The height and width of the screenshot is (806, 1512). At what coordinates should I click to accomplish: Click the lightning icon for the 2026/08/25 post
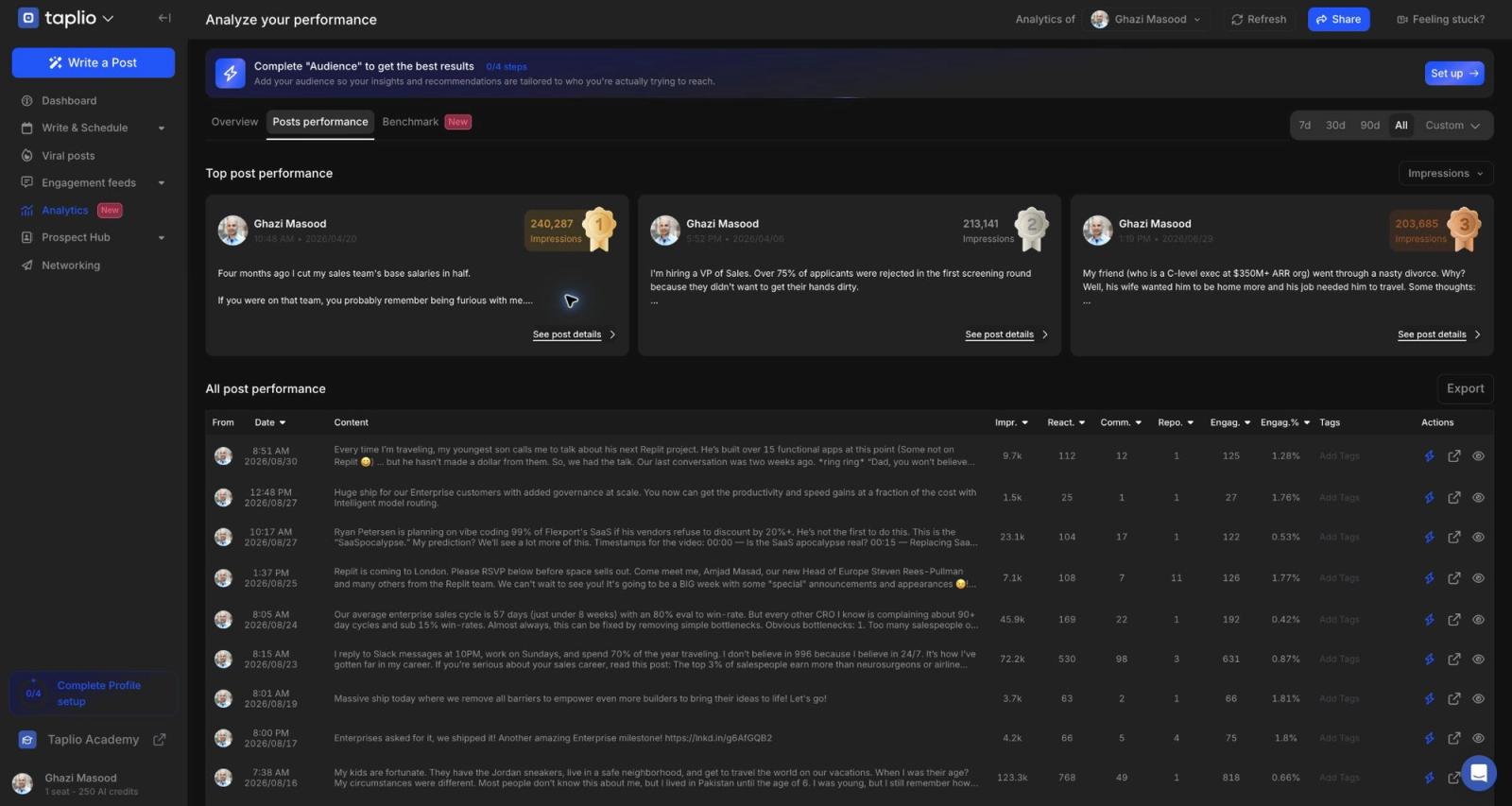point(1429,578)
